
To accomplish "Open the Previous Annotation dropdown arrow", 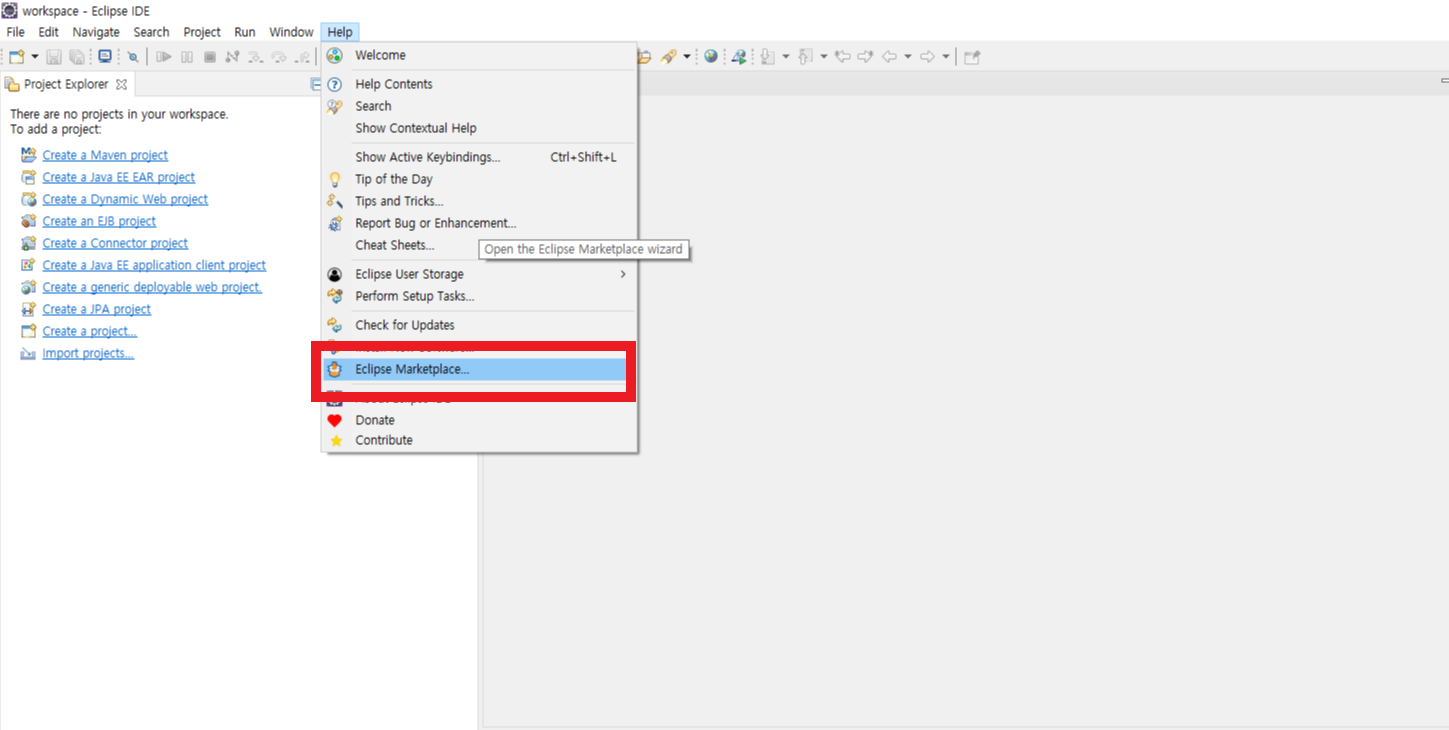I will [x=824, y=57].
